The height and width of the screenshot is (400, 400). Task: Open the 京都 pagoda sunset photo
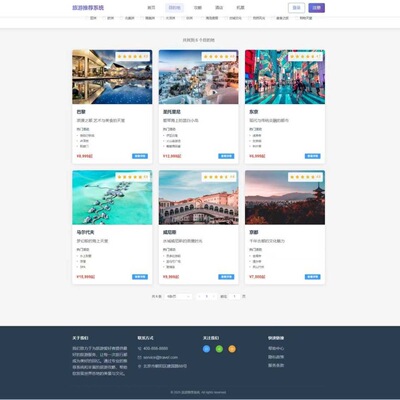click(285, 197)
